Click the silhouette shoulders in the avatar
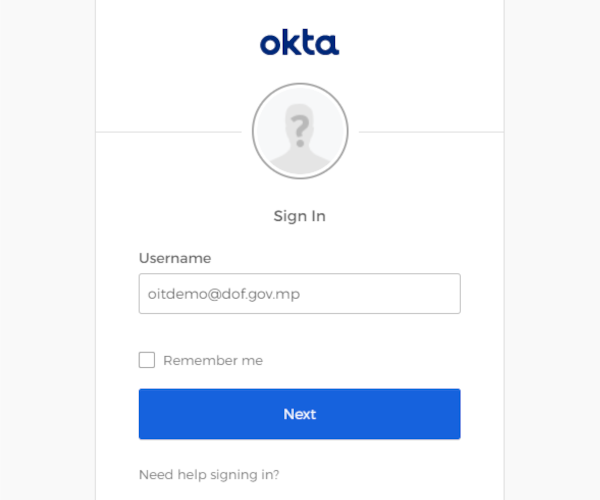The image size is (600, 500). tap(300, 163)
